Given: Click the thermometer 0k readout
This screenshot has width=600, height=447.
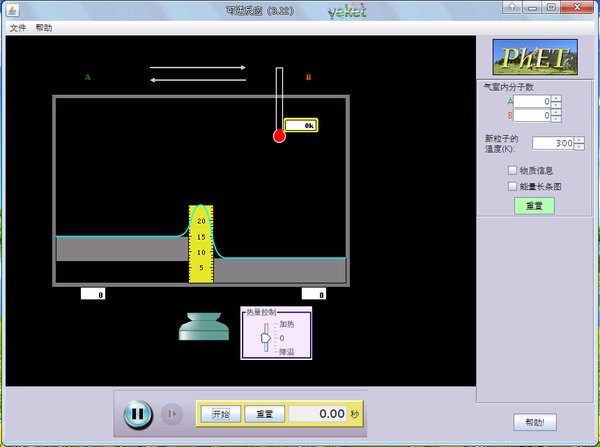Looking at the screenshot, I should [x=301, y=126].
